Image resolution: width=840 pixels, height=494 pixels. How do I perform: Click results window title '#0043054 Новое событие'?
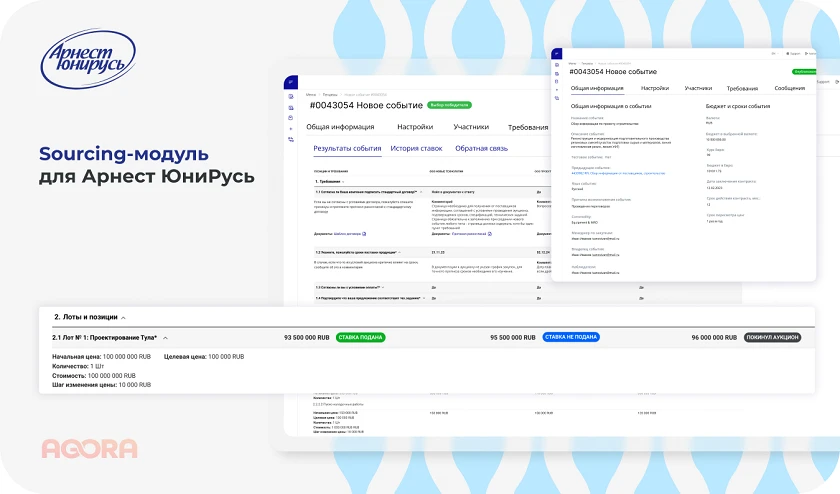366,106
